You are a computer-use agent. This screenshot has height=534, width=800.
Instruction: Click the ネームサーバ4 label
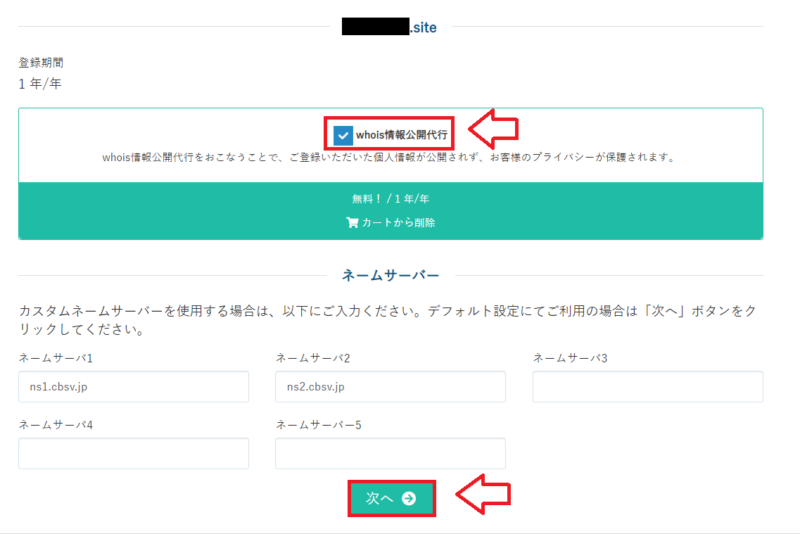coord(56,425)
